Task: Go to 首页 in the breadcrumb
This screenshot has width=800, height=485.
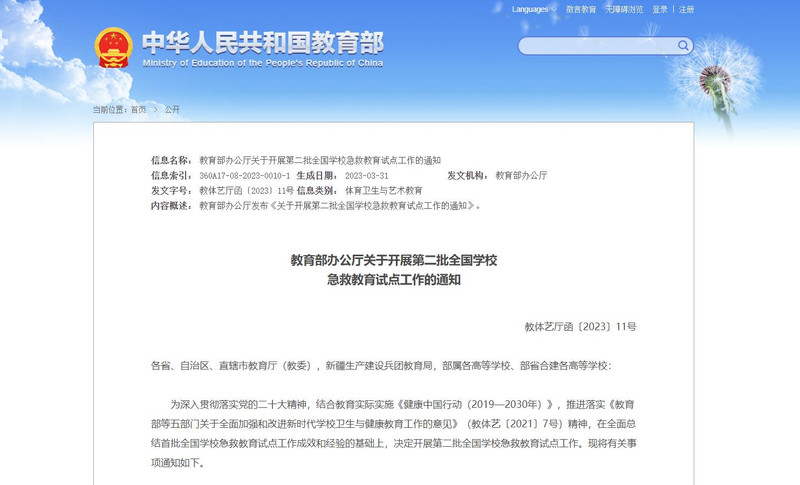Action: pyautogui.click(x=138, y=109)
